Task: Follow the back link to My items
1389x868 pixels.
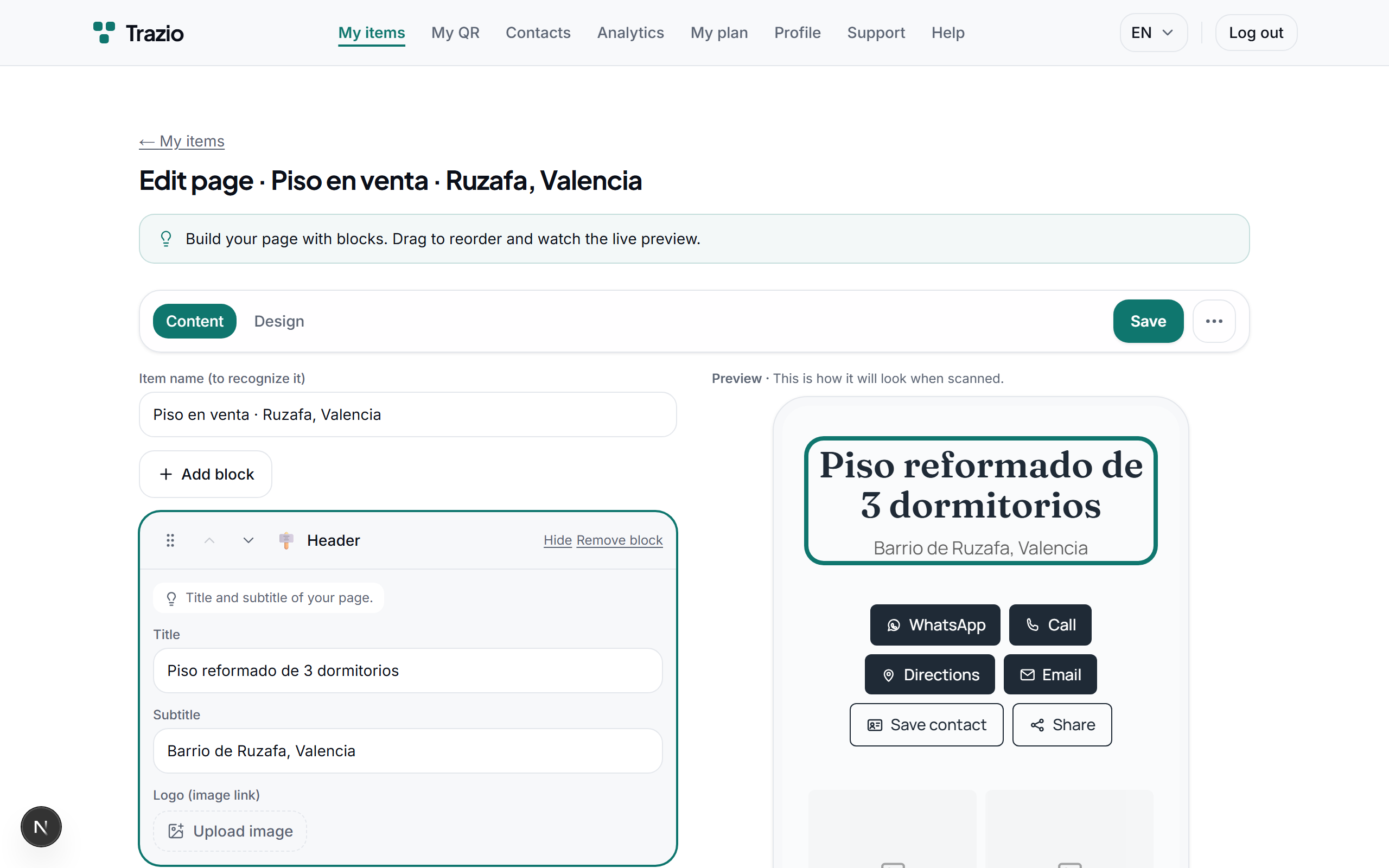Action: coord(181,141)
